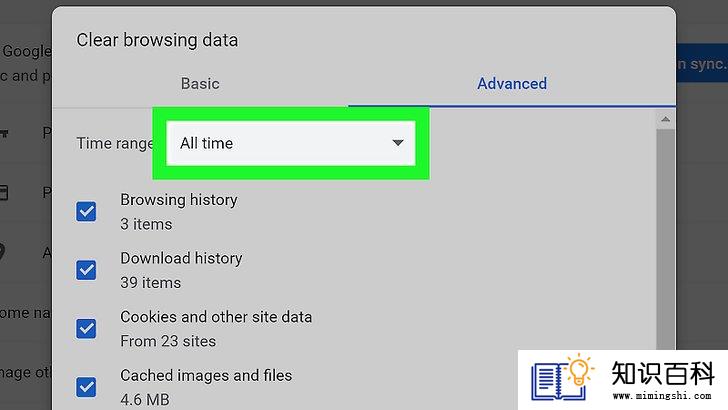Click the credit card Payment methods icon
The image size is (728, 410).
(x=4, y=192)
